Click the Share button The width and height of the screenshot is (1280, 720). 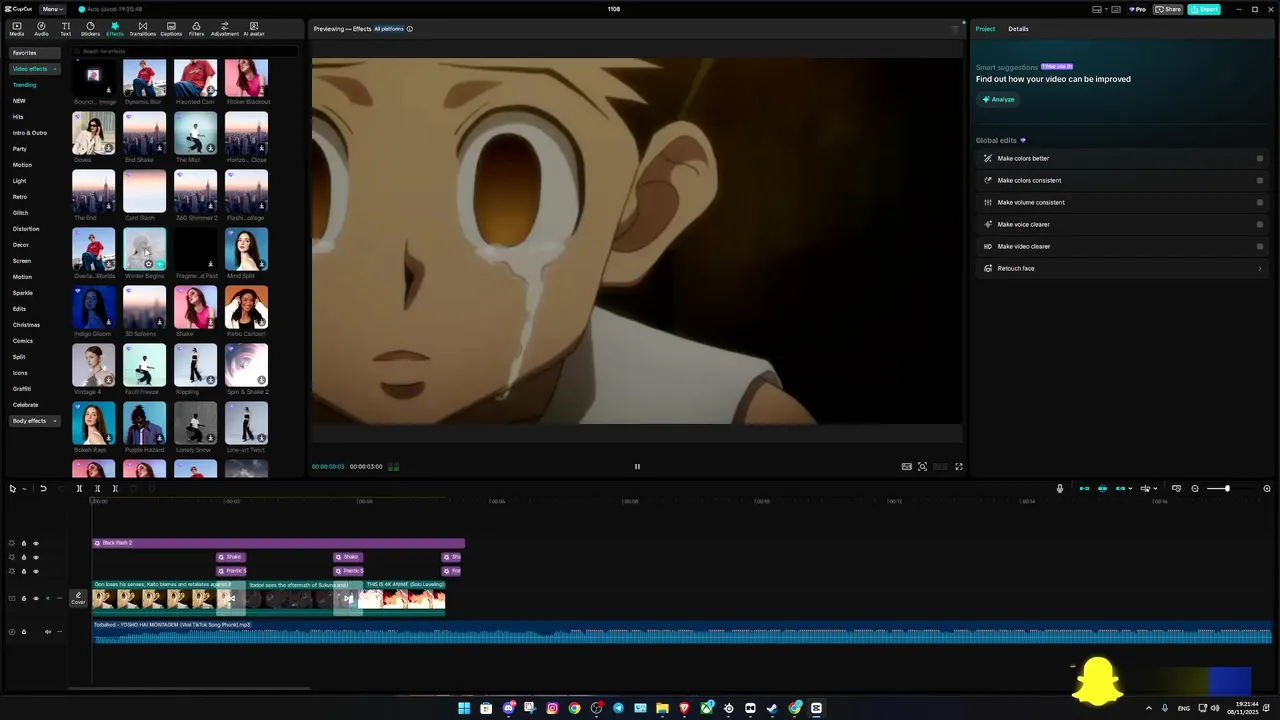coord(1168,9)
